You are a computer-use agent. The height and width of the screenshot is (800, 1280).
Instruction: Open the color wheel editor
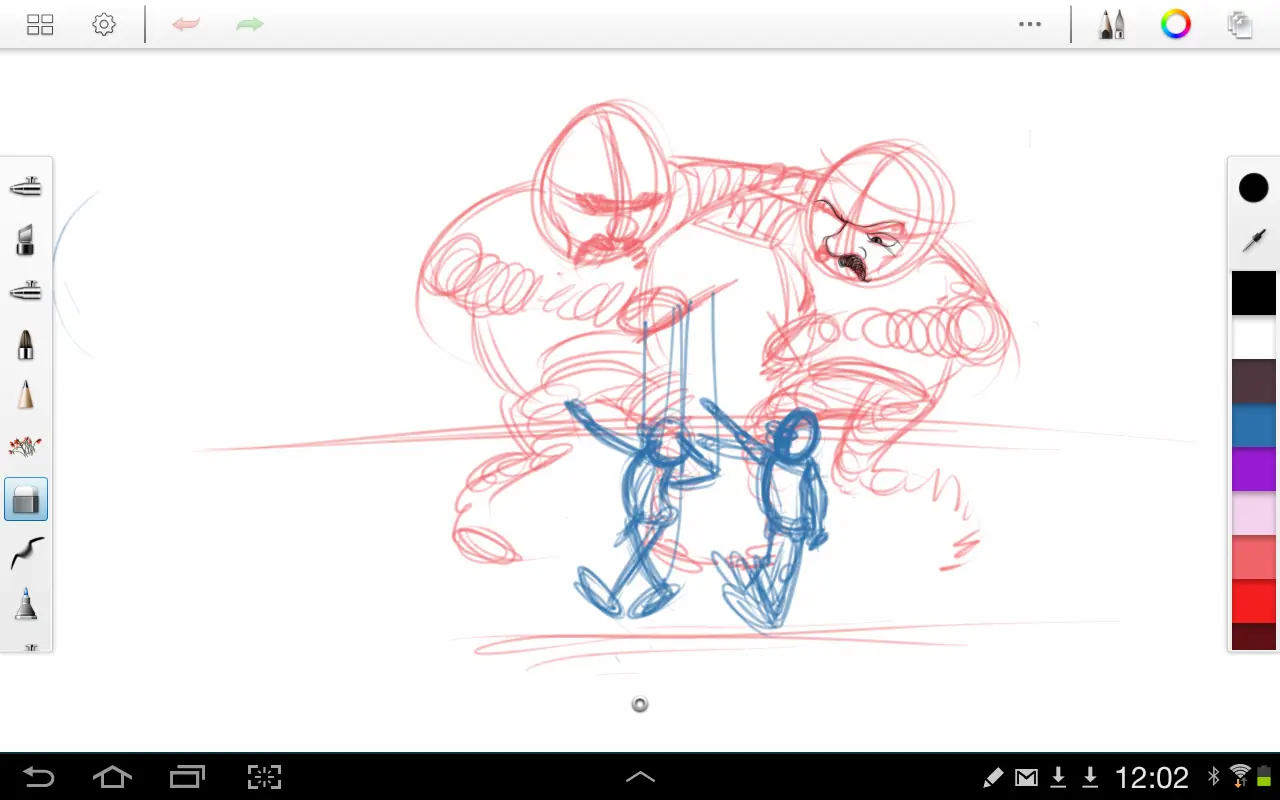1176,25
